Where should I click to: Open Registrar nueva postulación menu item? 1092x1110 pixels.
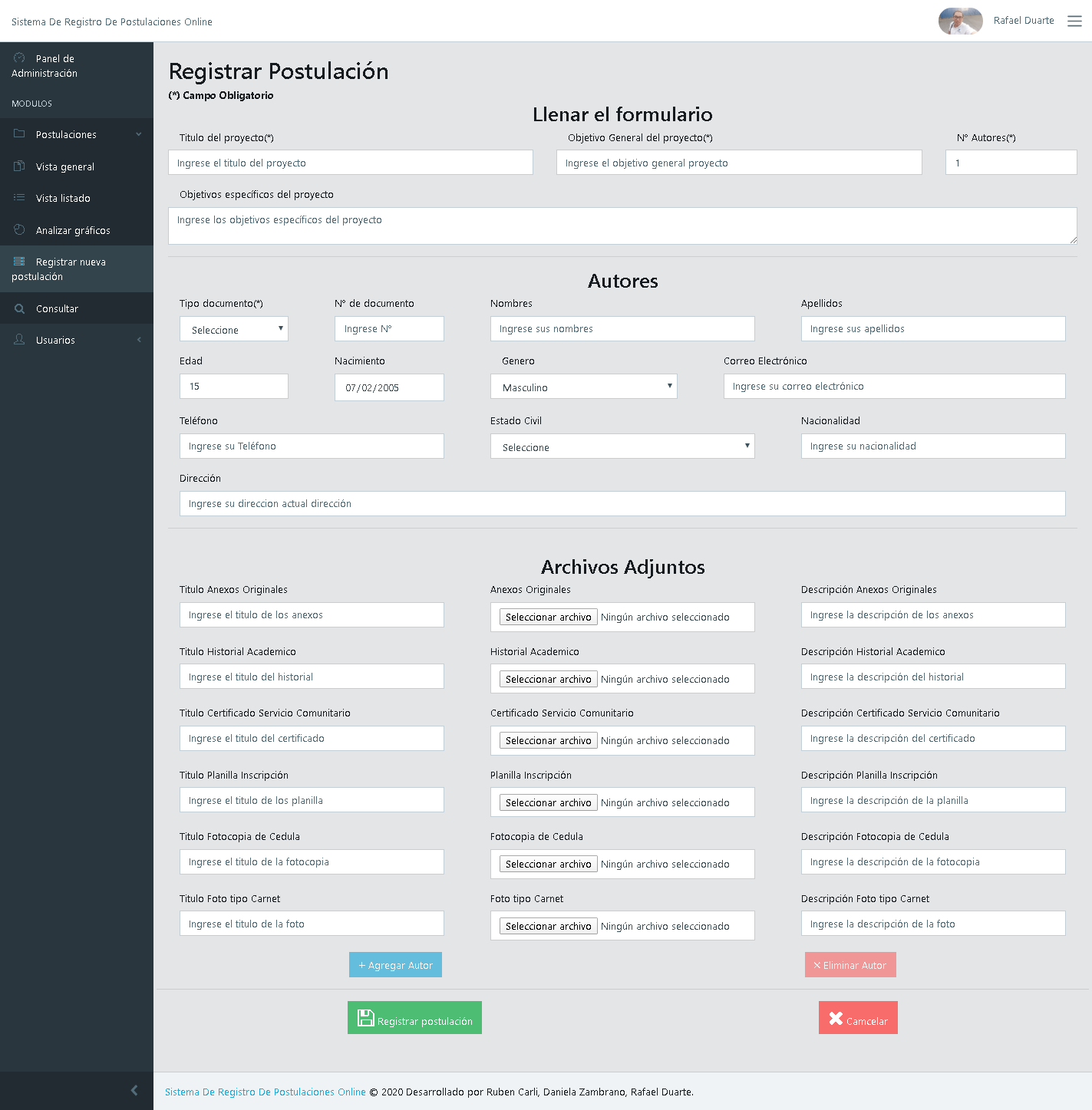coord(71,268)
